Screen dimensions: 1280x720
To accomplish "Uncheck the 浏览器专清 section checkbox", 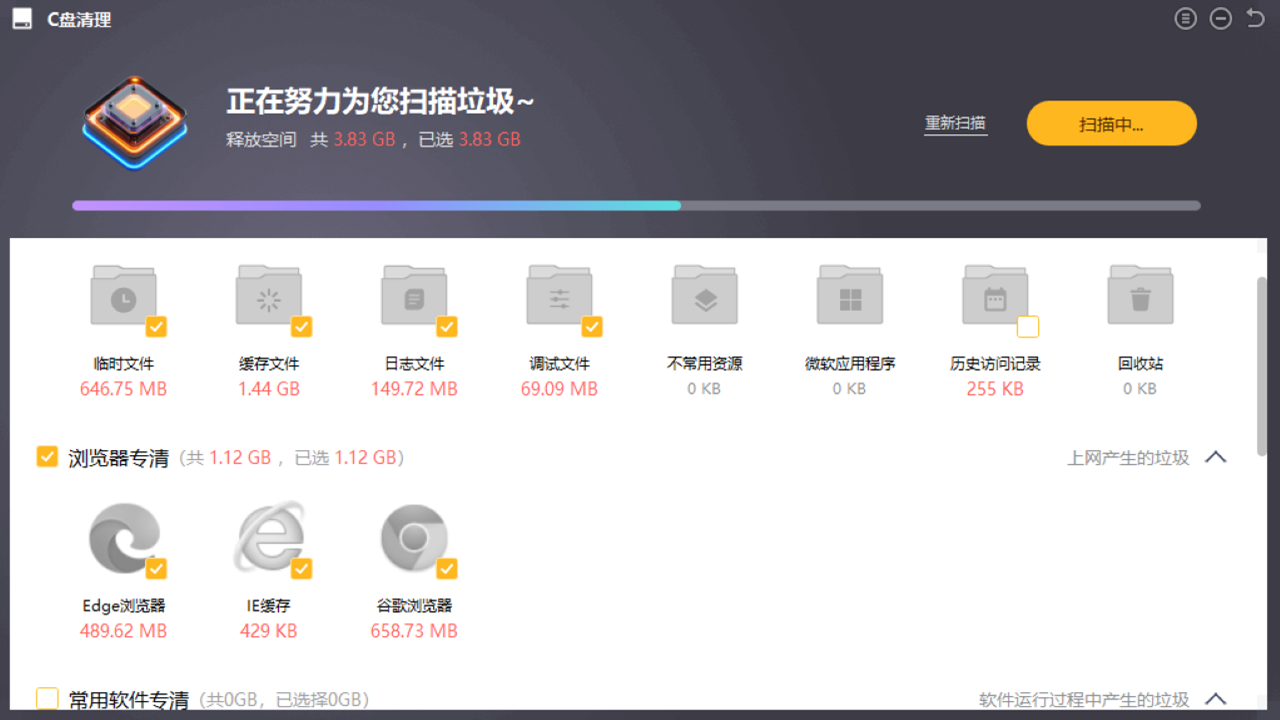I will pos(47,457).
